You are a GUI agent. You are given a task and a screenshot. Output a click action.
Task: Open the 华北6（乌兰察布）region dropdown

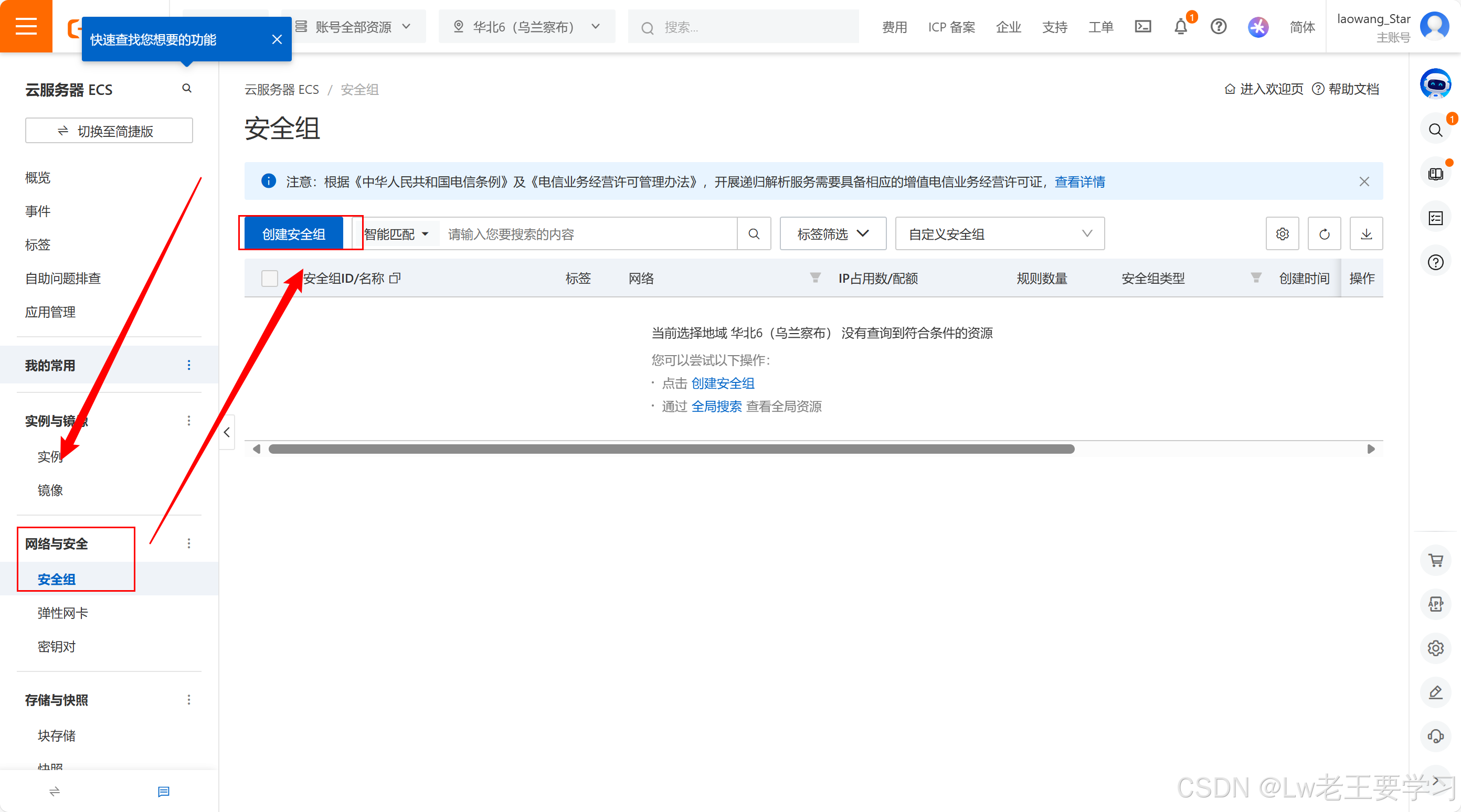click(x=527, y=27)
